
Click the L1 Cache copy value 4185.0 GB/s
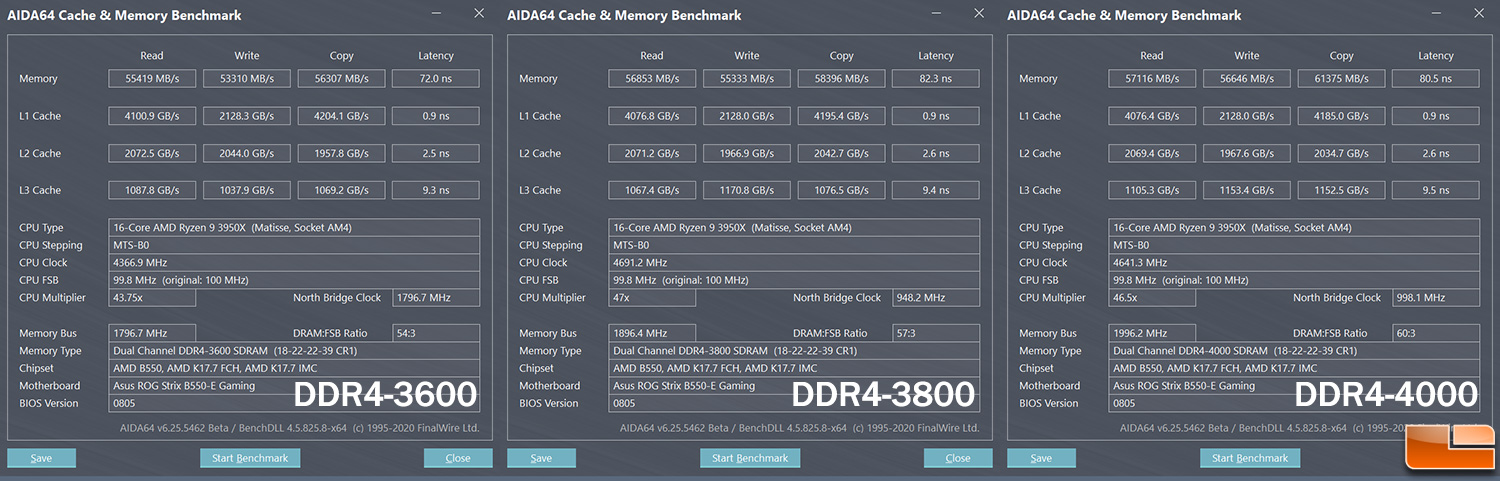pos(1341,116)
